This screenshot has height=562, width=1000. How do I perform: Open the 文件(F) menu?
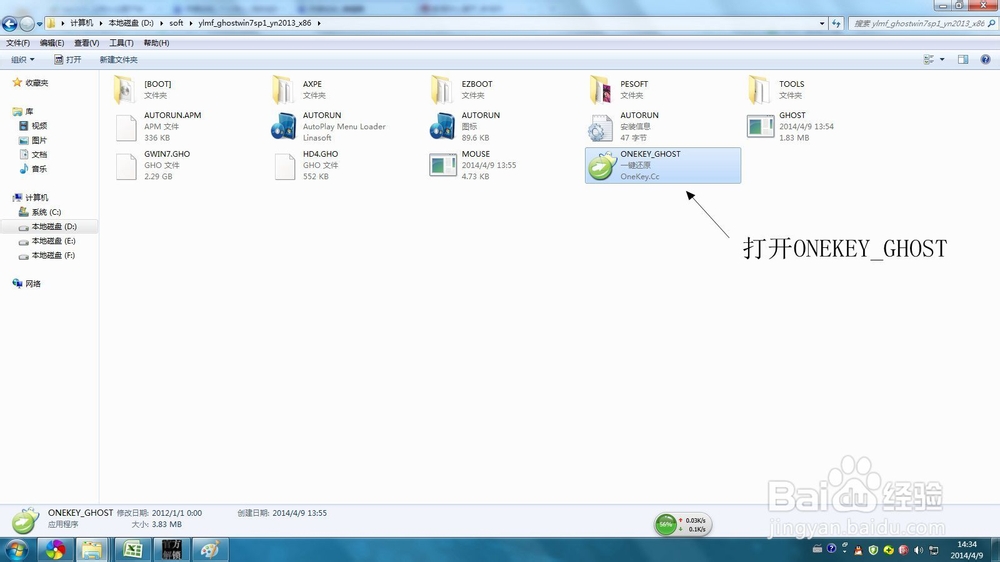pyautogui.click(x=18, y=43)
